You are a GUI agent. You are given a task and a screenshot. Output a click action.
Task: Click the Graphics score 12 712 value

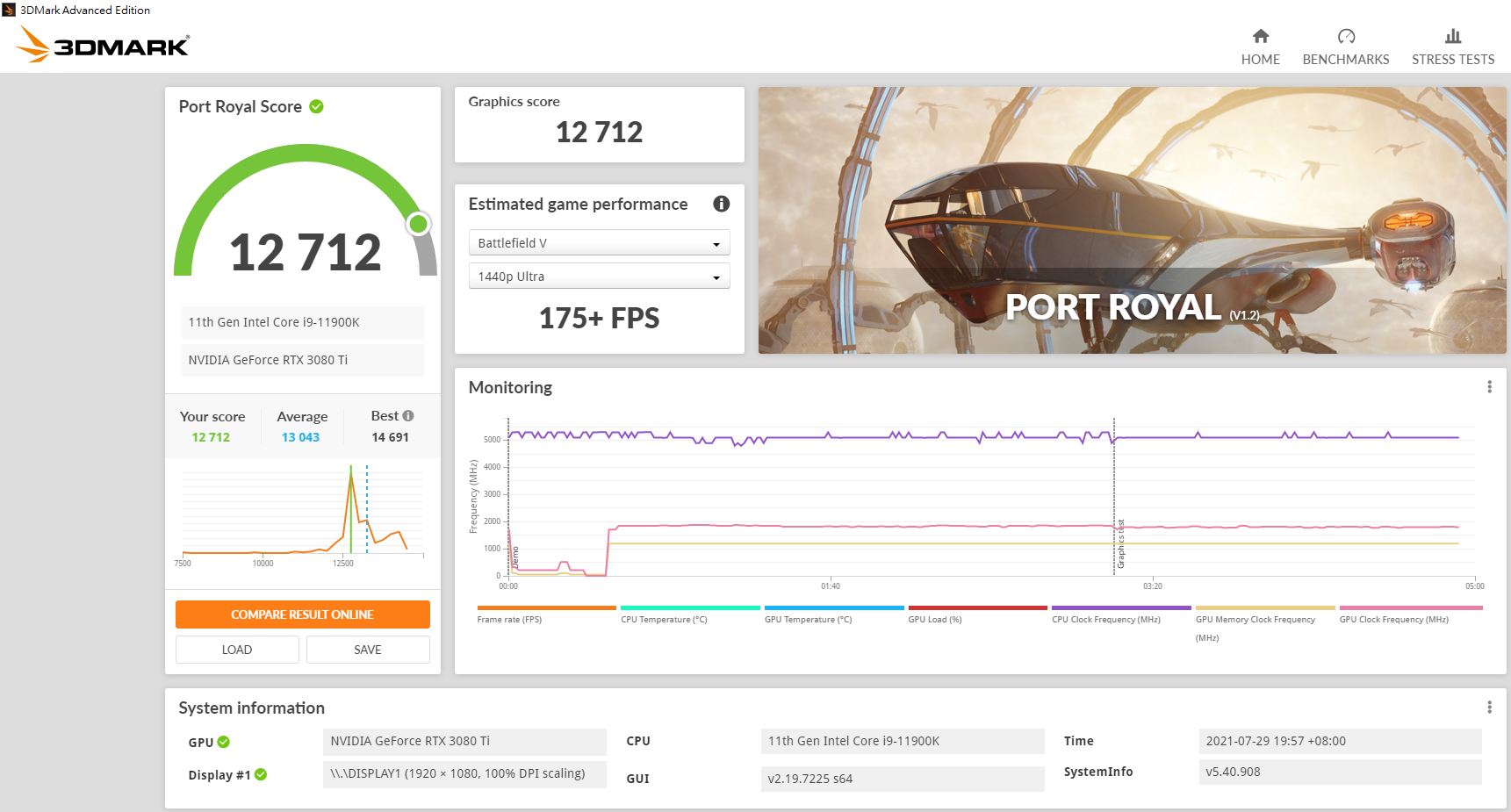(600, 133)
